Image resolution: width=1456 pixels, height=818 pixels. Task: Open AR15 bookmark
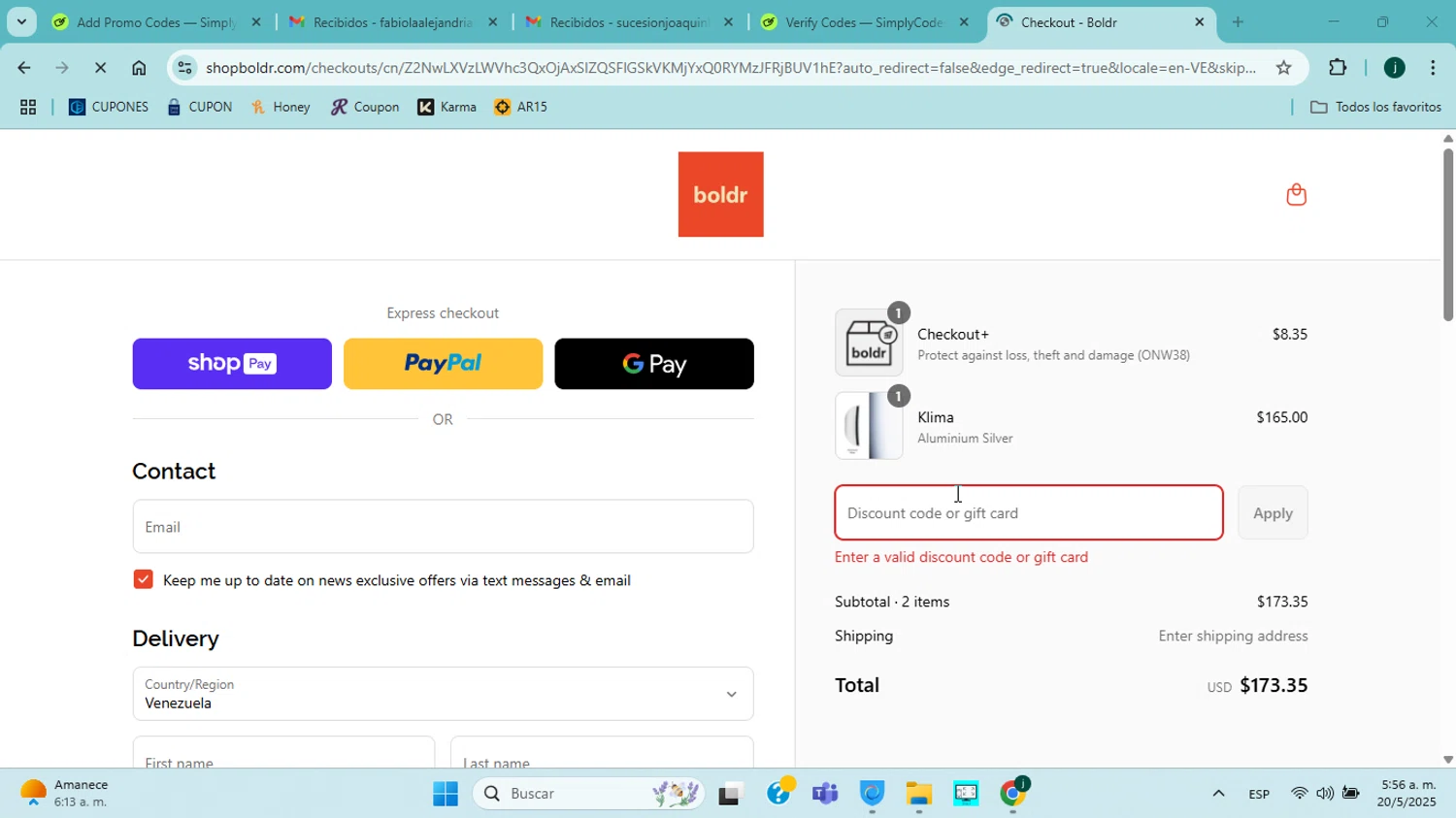(521, 108)
